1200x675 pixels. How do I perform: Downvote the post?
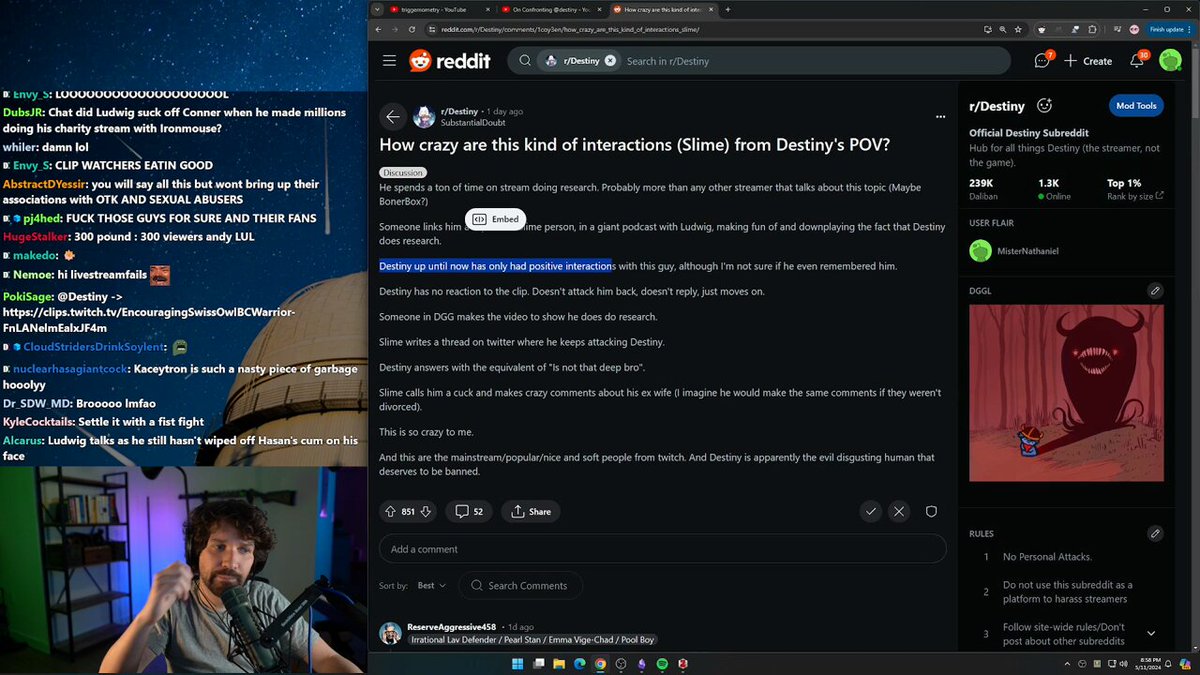point(426,511)
